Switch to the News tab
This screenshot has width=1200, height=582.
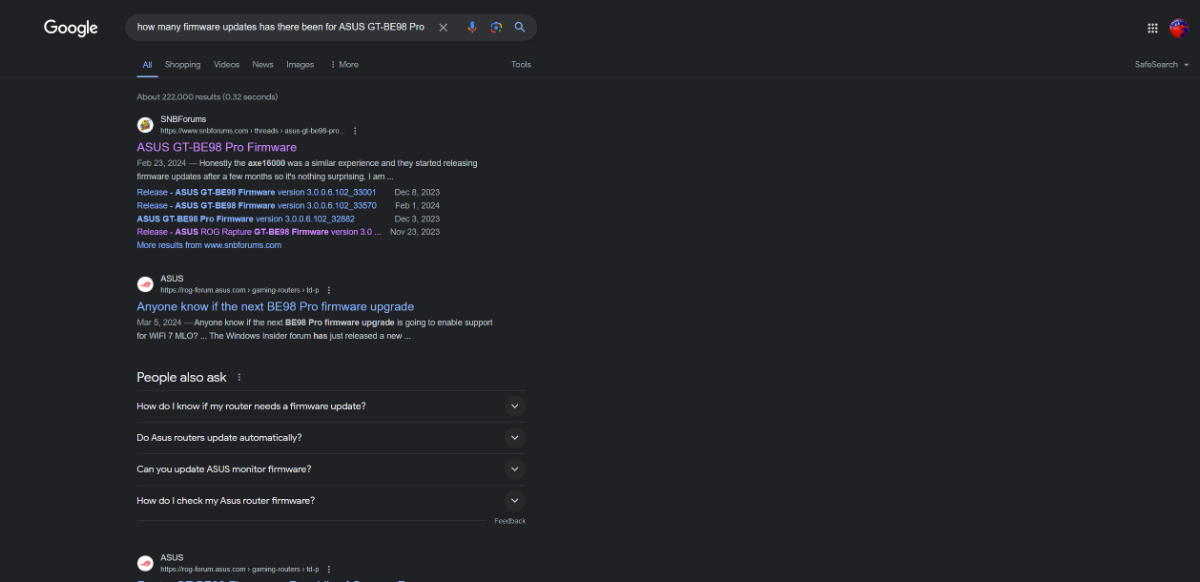point(263,65)
